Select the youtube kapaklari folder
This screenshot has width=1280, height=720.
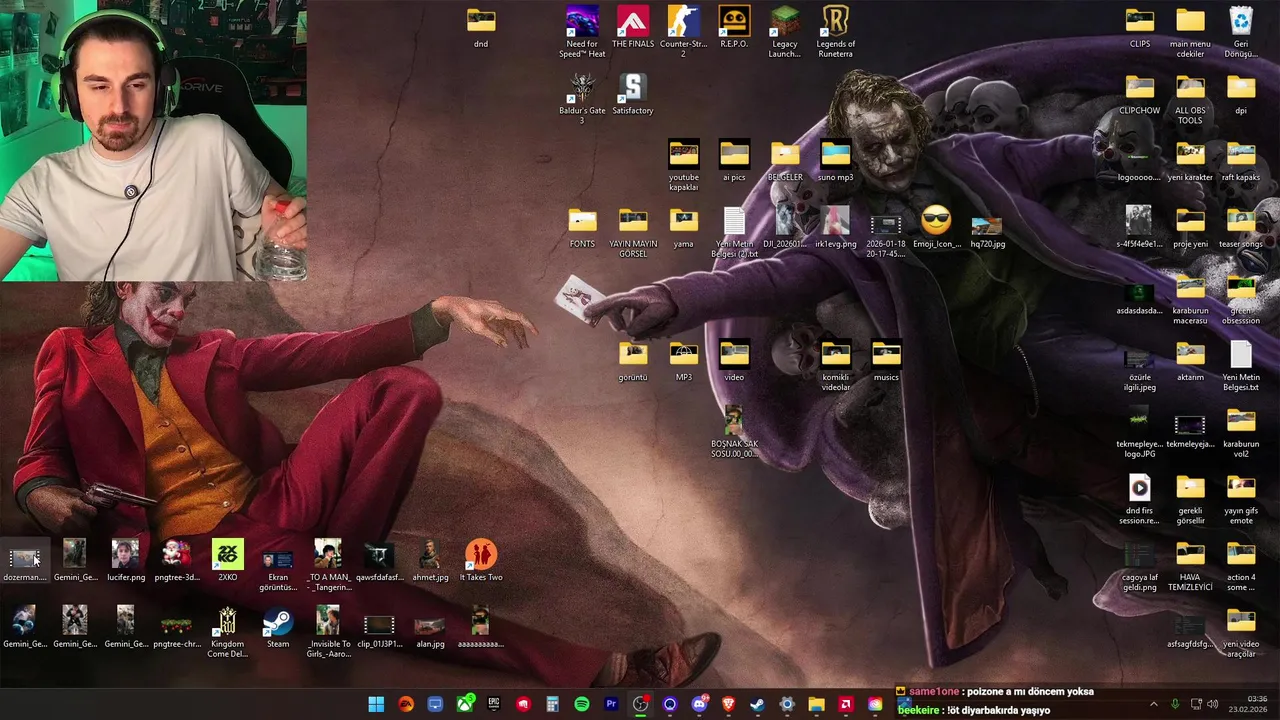tap(684, 165)
